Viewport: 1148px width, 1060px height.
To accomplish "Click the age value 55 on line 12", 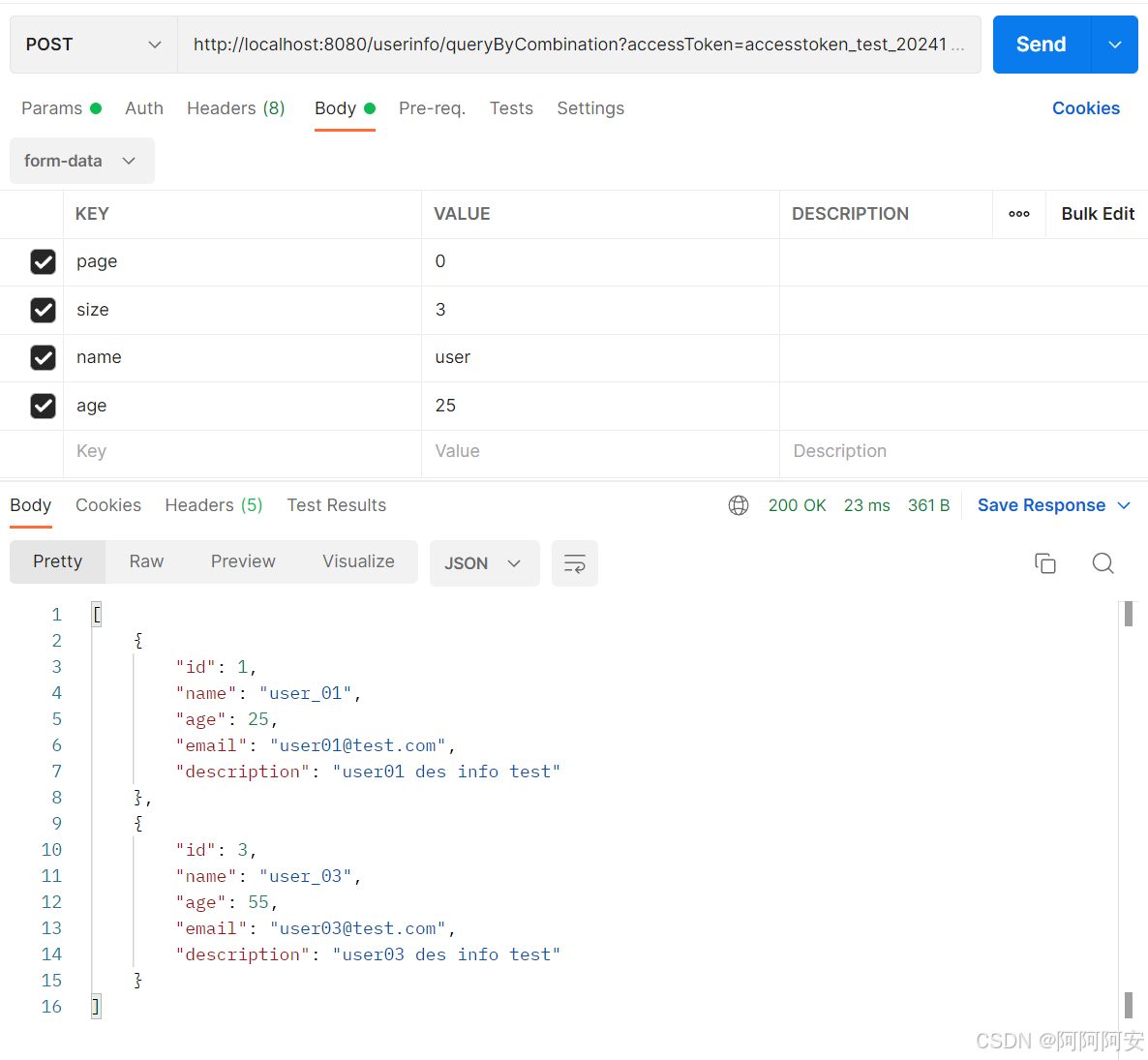I will (x=257, y=902).
